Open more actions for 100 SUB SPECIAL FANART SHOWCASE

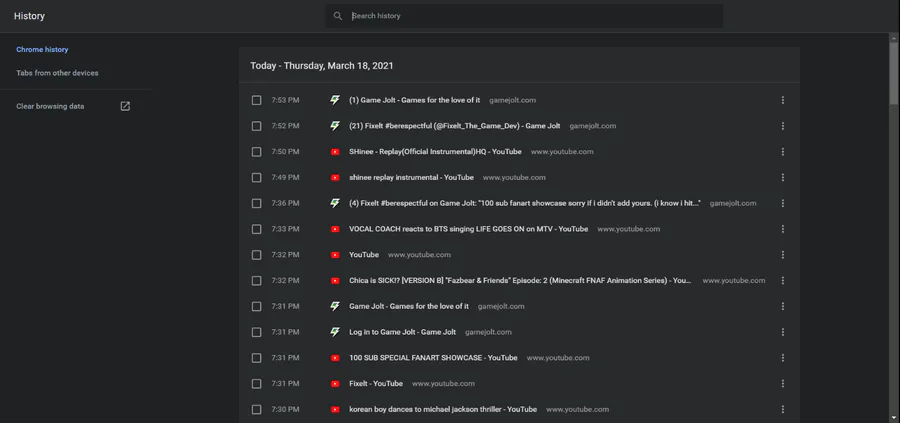point(782,358)
